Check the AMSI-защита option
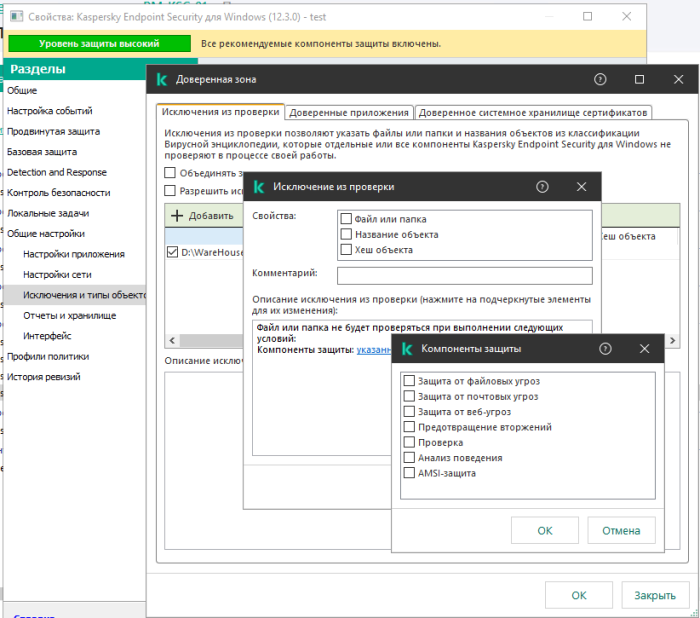Image resolution: width=700 pixels, height=618 pixels. pos(409,473)
